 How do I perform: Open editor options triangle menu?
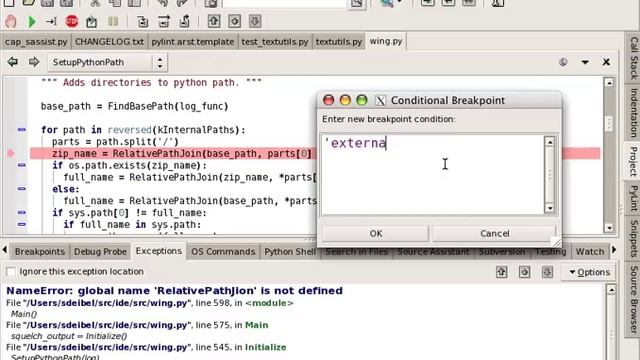pos(585,62)
